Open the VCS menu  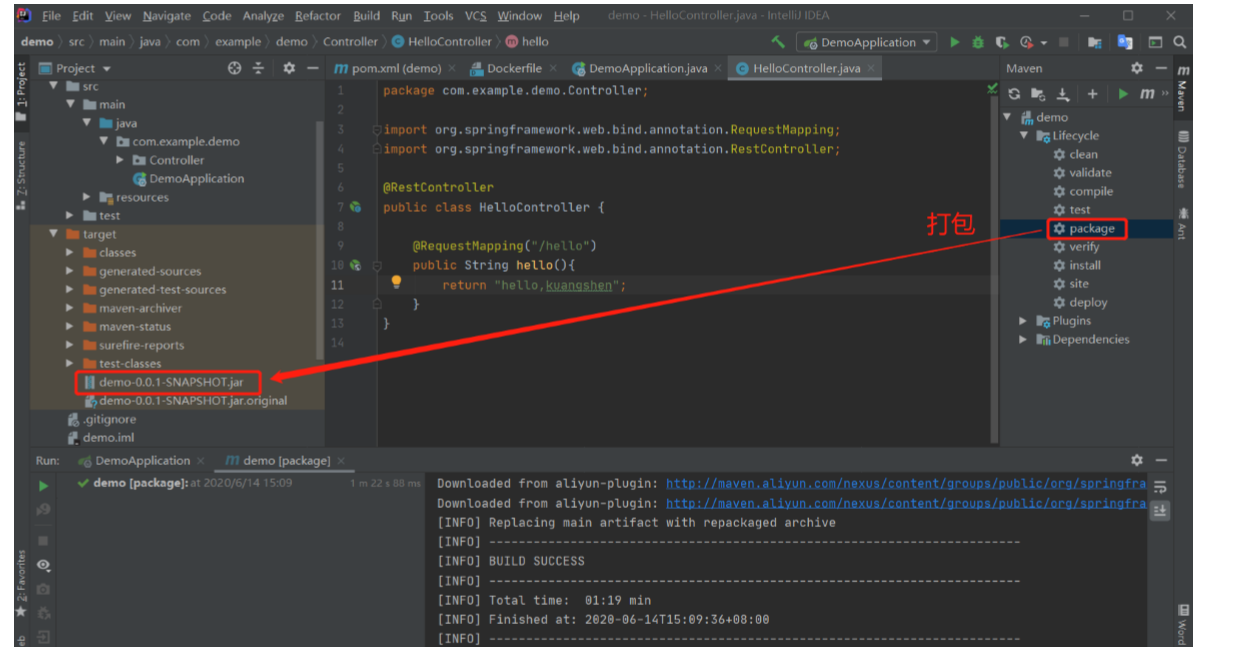[x=476, y=16]
